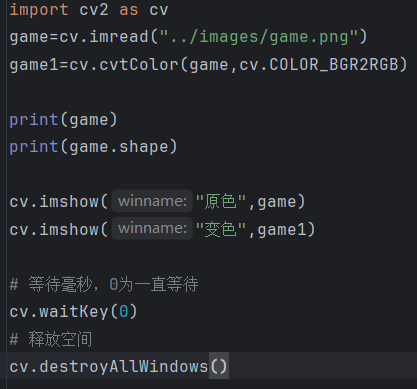This screenshot has width=417, height=389.
Task: Click the 'import cv2 as cv' line
Action: [89, 9]
